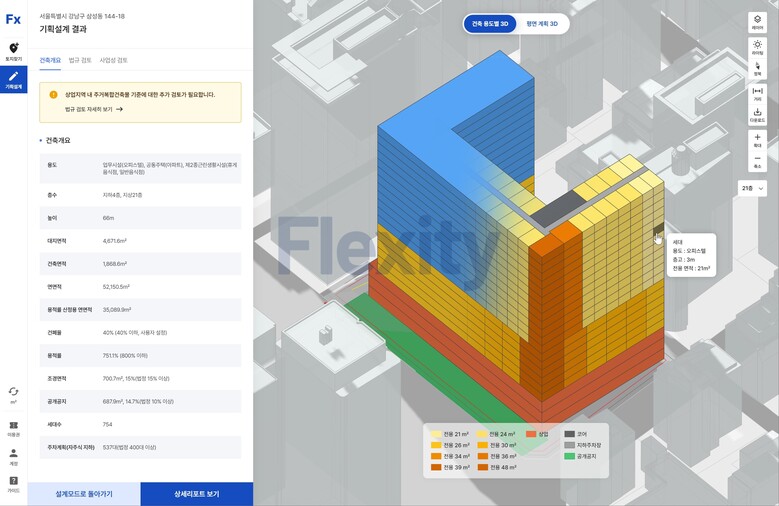Click the 용적률 value 751.1%
Image resolution: width=779 pixels, height=506 pixels.
pyautogui.click(x=125, y=356)
